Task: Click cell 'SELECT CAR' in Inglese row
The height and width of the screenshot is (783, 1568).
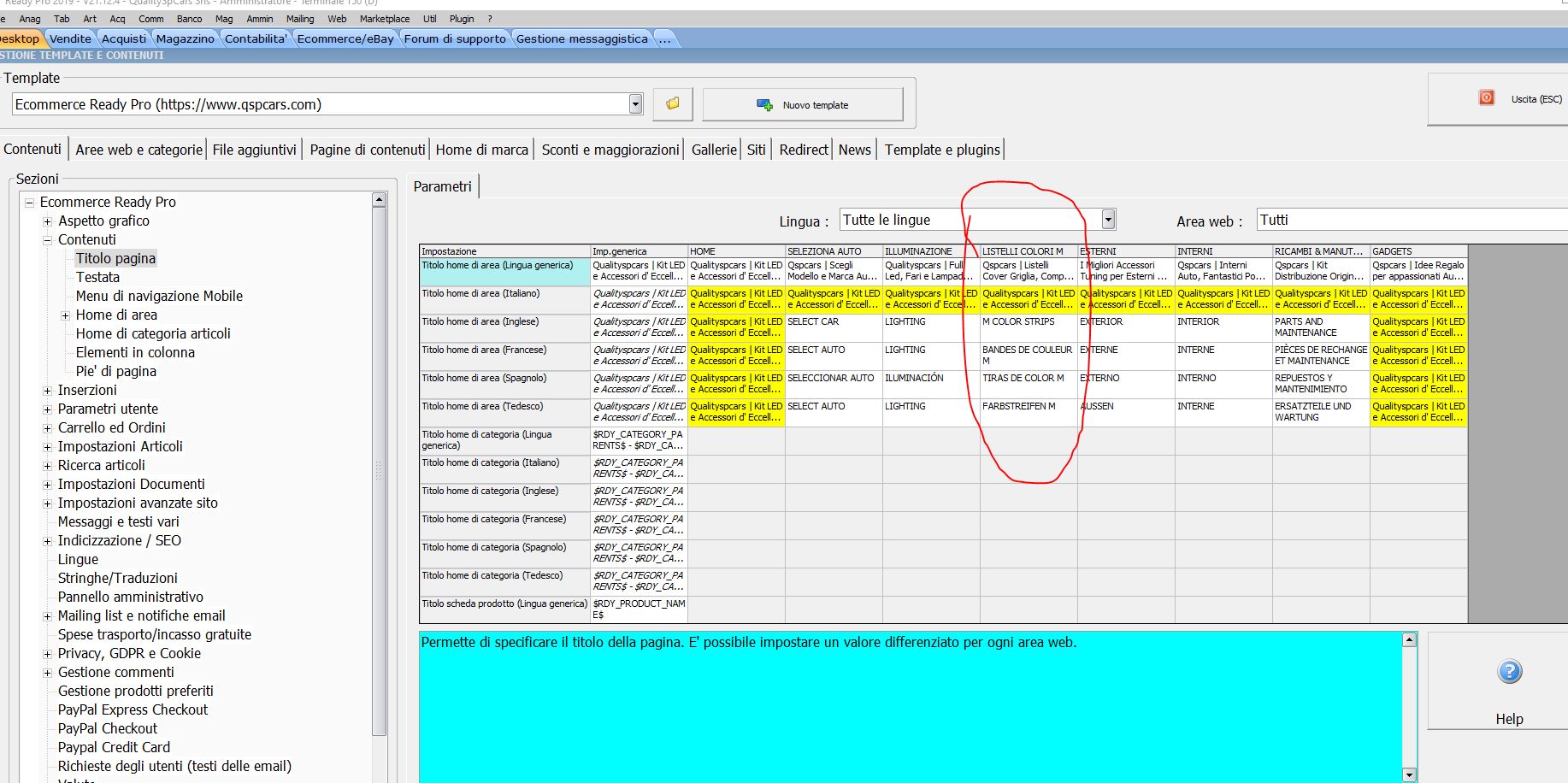Action: tap(834, 327)
